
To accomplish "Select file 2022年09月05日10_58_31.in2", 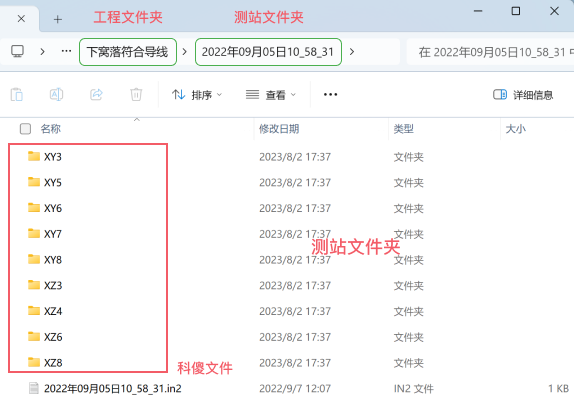I will [x=113, y=388].
